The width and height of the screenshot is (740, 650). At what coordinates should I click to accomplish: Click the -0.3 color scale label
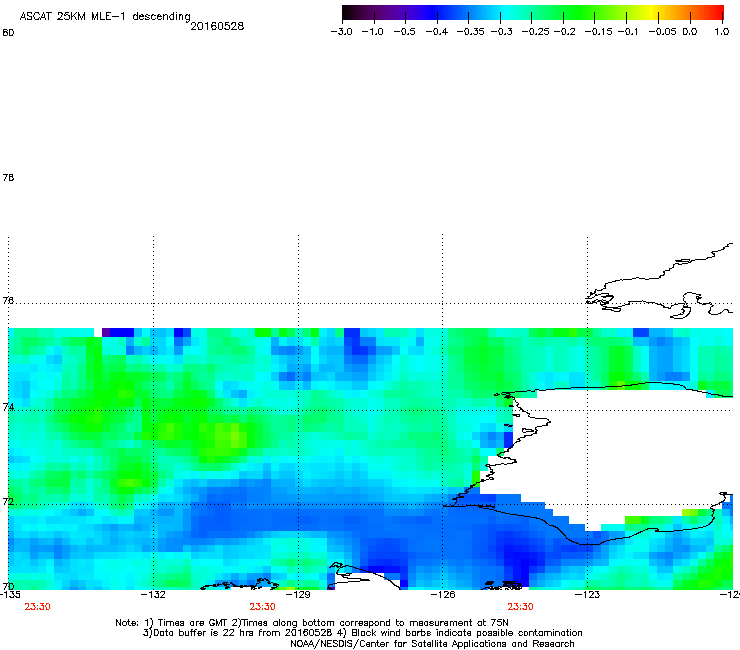point(502,32)
